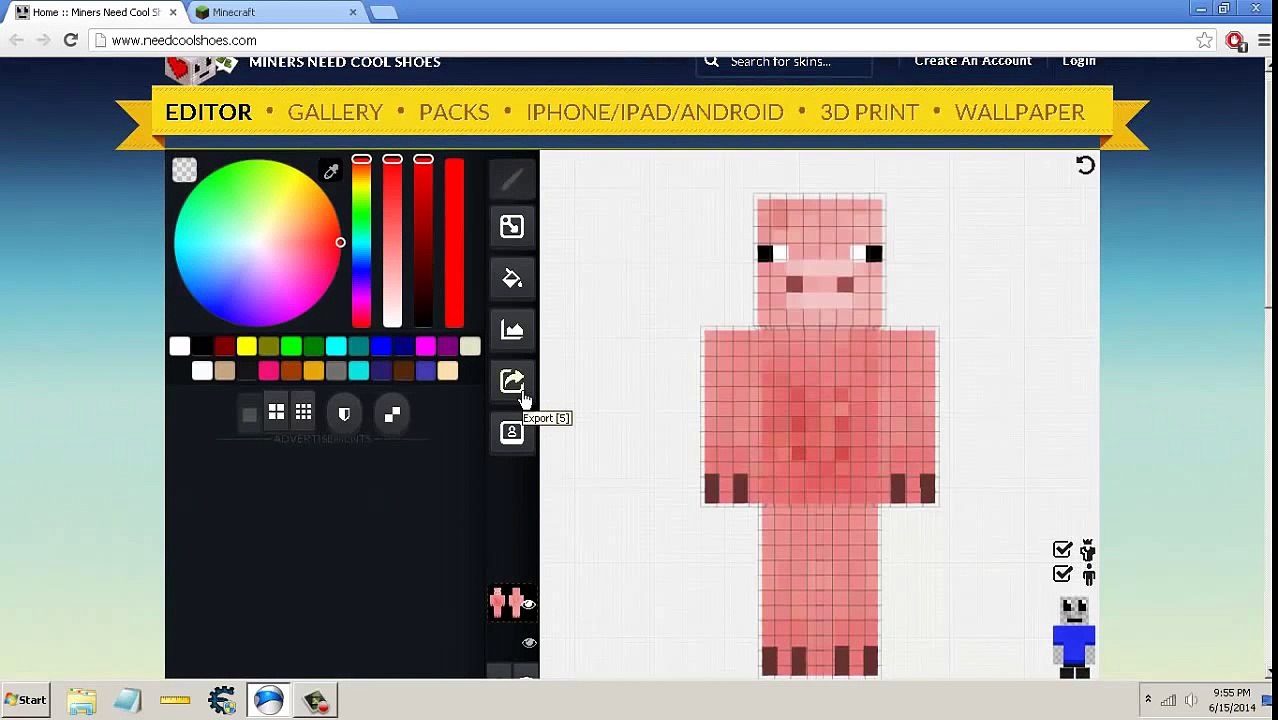Image resolution: width=1278 pixels, height=720 pixels.
Task: Select the dark red palette swatch
Action: click(x=224, y=347)
